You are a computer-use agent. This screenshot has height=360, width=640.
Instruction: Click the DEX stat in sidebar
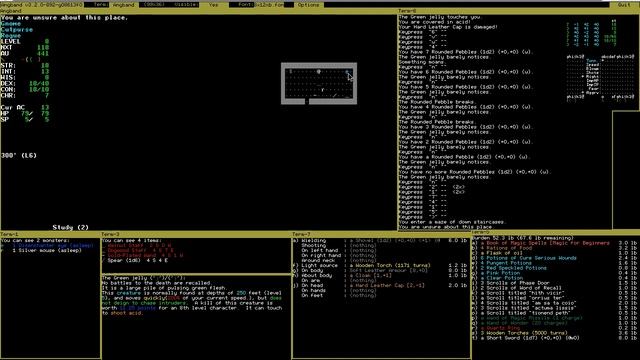25,83
